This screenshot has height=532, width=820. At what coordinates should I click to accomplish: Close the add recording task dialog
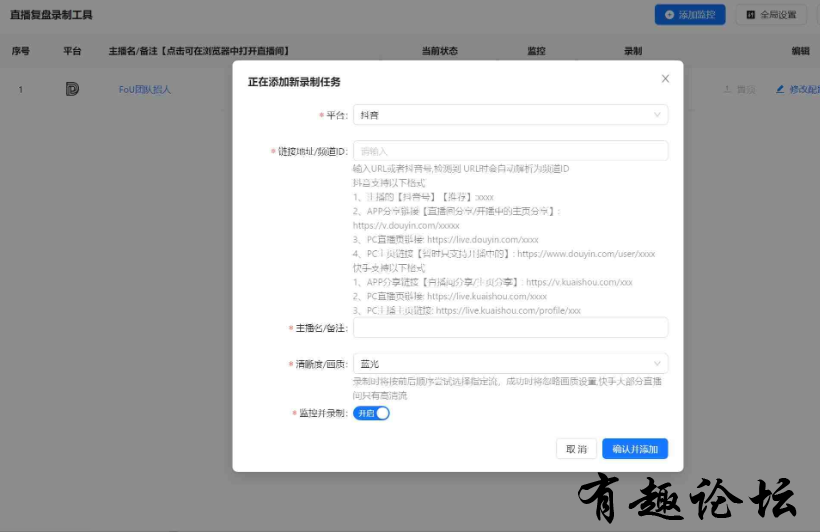(665, 78)
